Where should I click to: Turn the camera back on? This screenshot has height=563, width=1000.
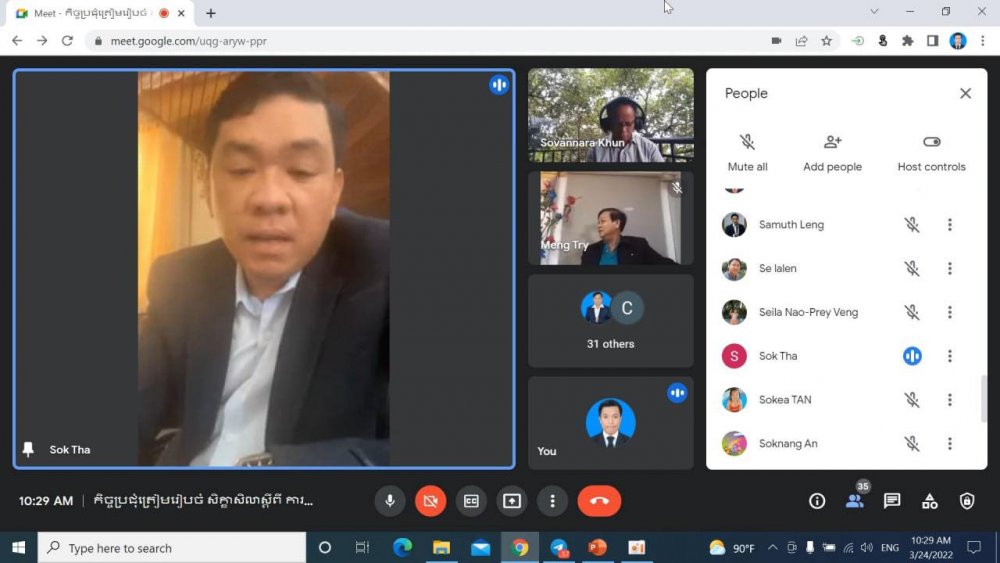point(430,501)
